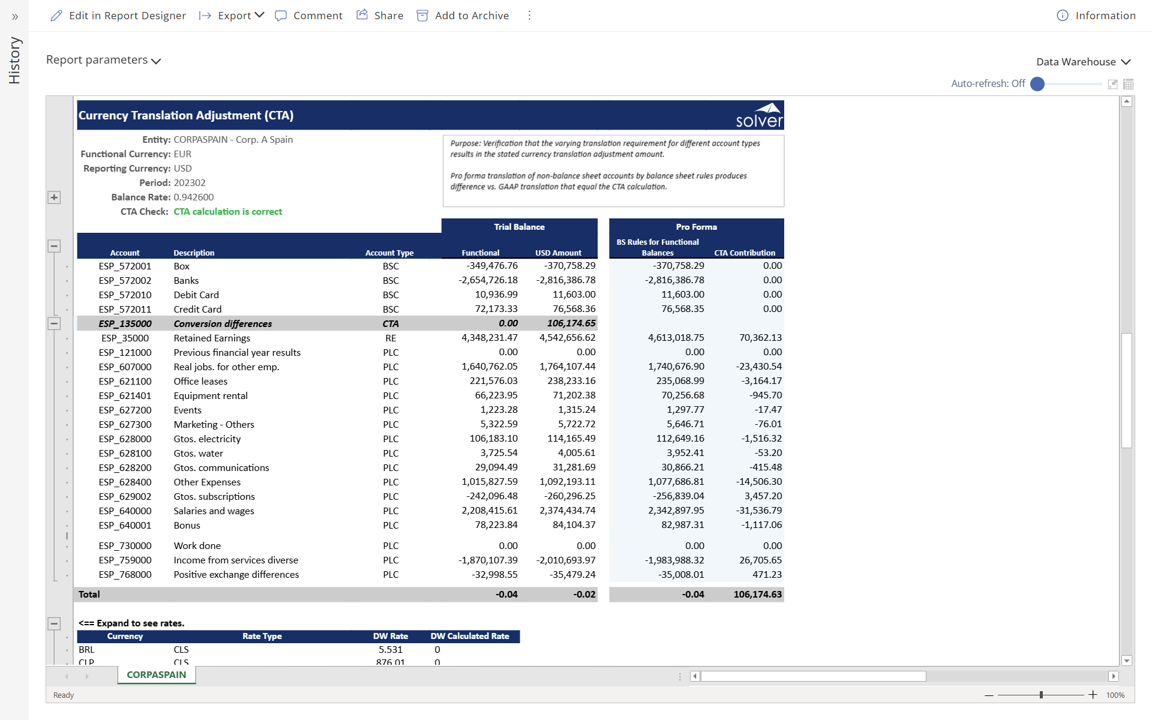Toggle the Auto-refresh switch
Viewport: 1152px width, 720px height.
1038,84
